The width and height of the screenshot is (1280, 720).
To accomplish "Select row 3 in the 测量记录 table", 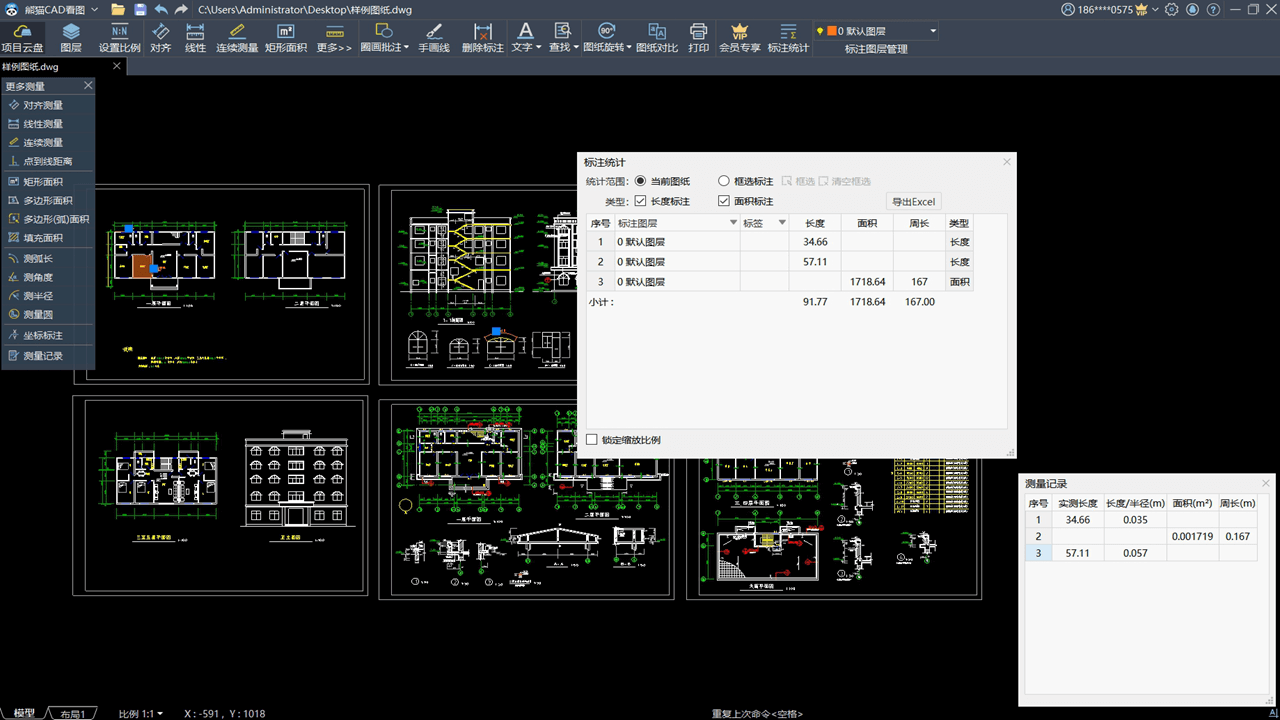I will click(x=1039, y=553).
